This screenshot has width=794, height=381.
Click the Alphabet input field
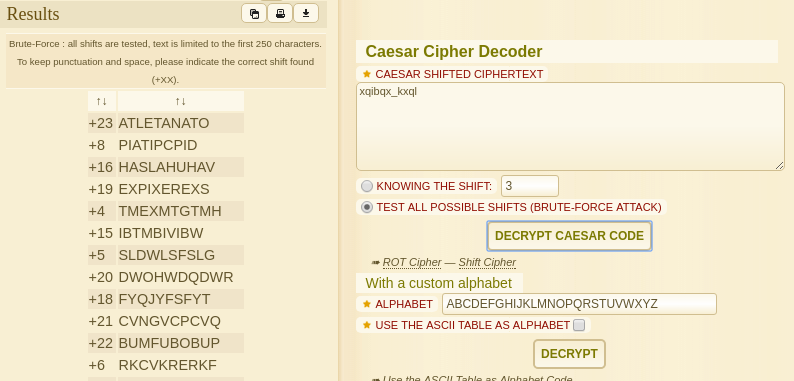click(579, 304)
